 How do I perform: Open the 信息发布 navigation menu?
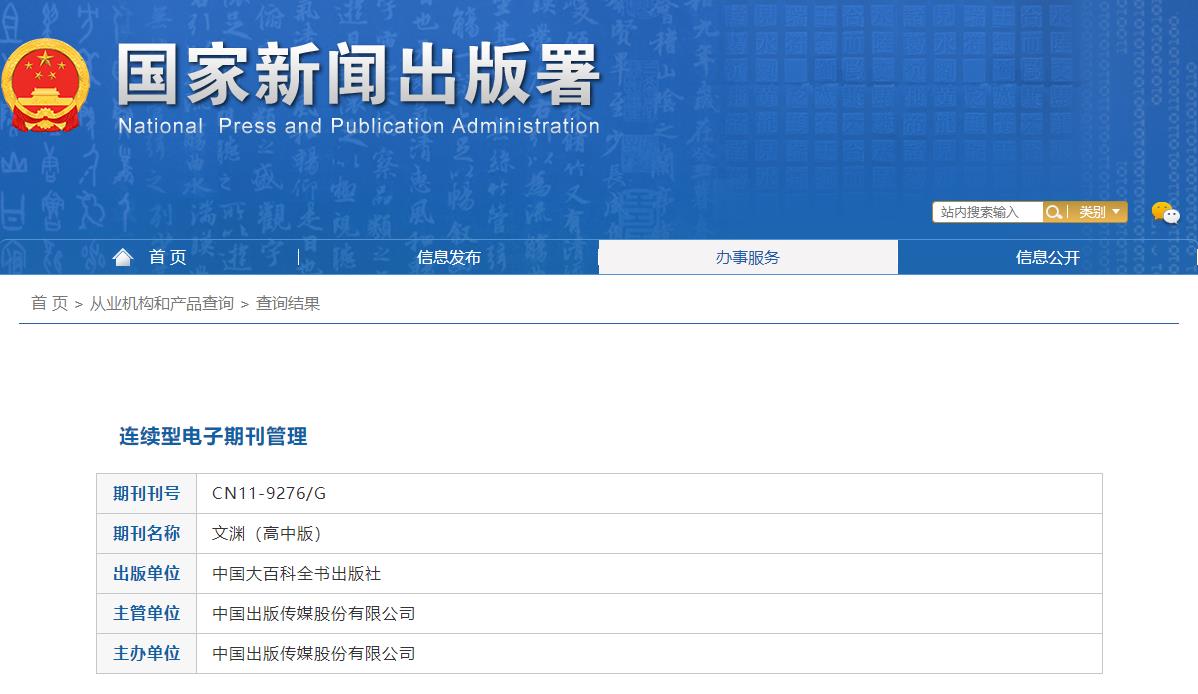[449, 257]
